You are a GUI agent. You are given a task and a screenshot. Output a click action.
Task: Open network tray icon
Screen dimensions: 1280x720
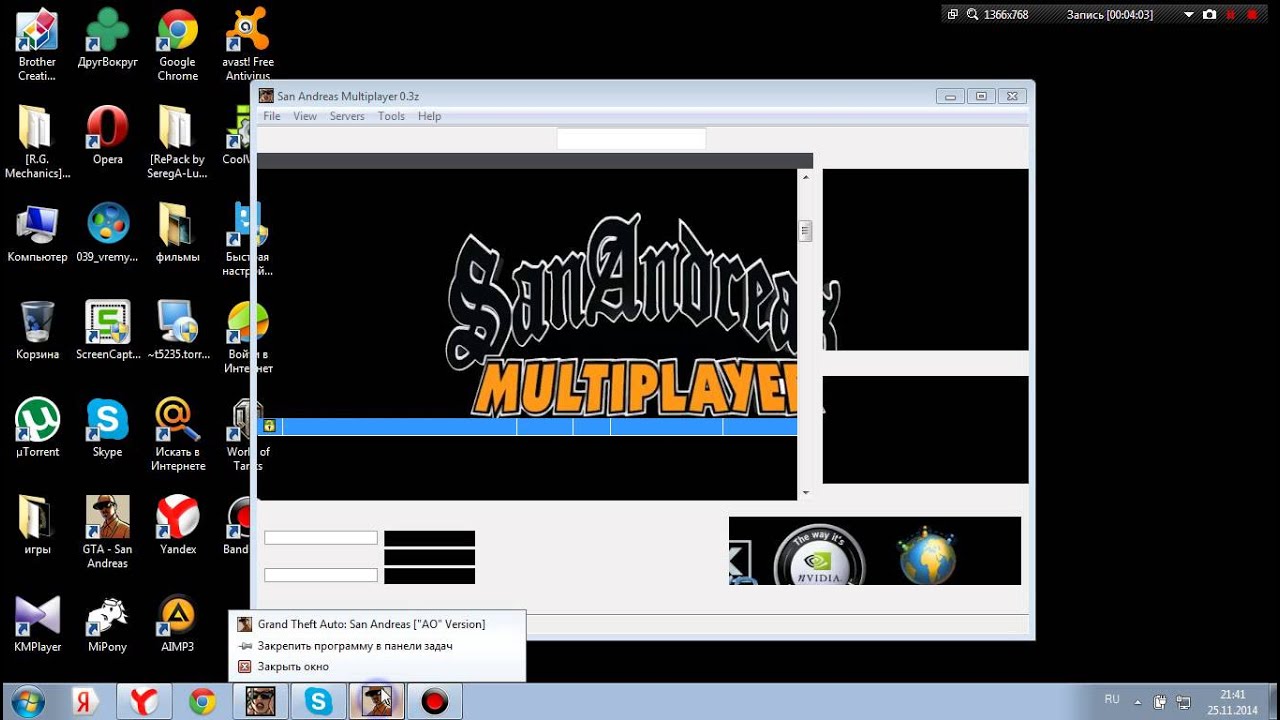coord(1183,702)
